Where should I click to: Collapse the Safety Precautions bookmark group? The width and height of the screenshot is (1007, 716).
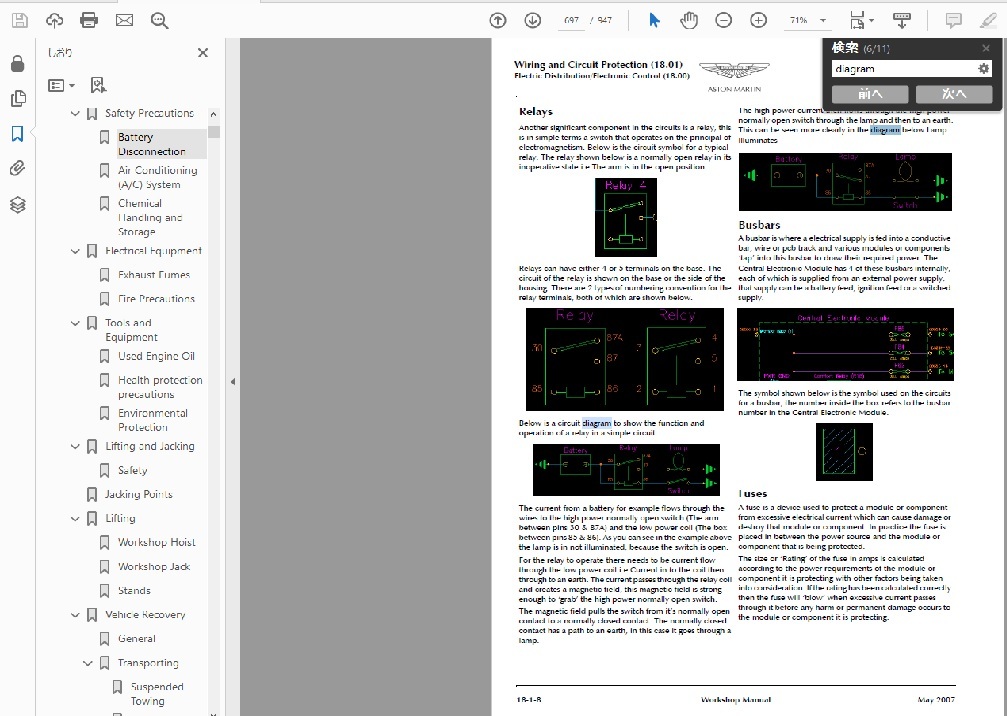click(x=75, y=114)
